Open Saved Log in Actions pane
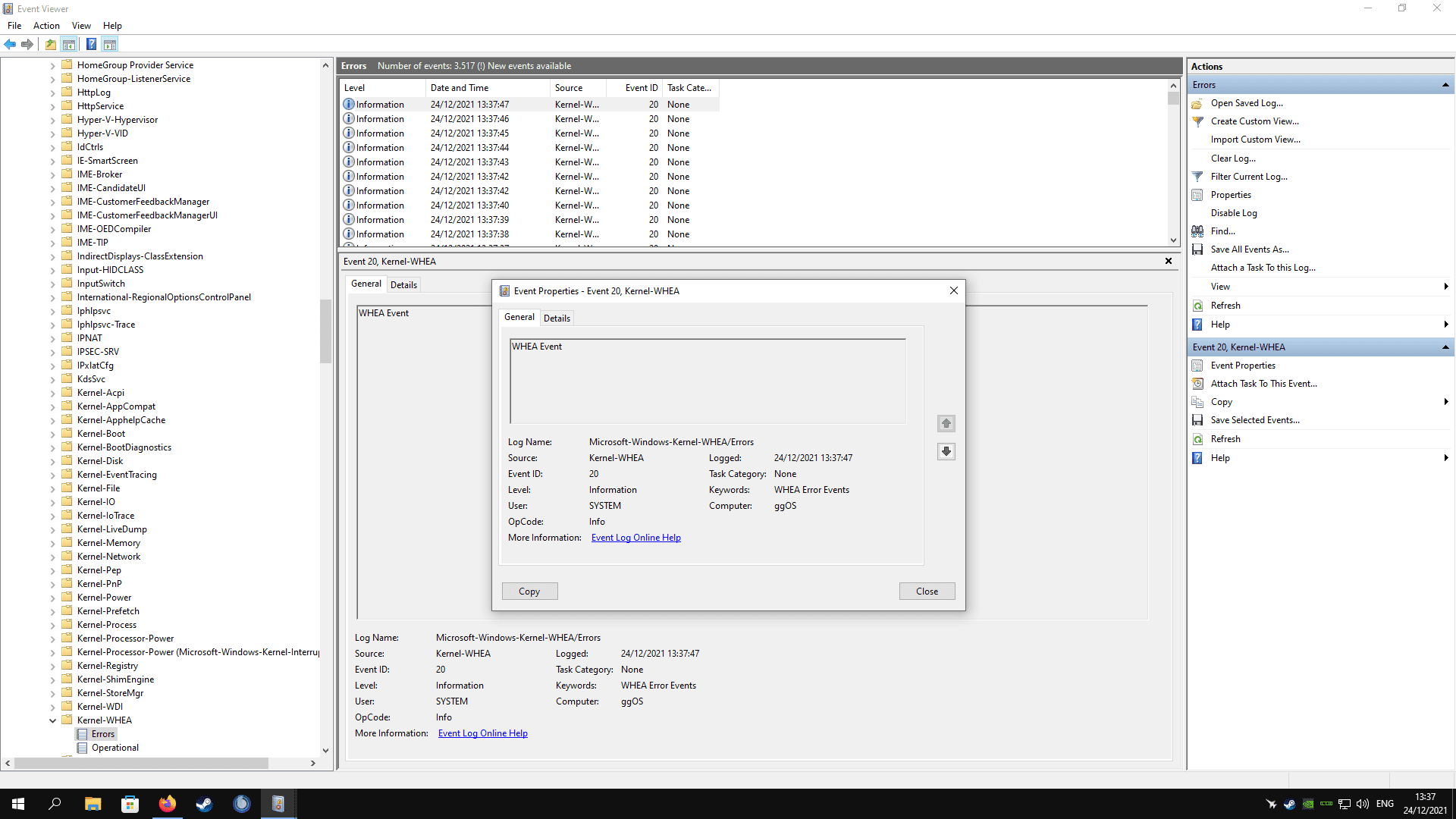The width and height of the screenshot is (1456, 819). pyautogui.click(x=1247, y=103)
